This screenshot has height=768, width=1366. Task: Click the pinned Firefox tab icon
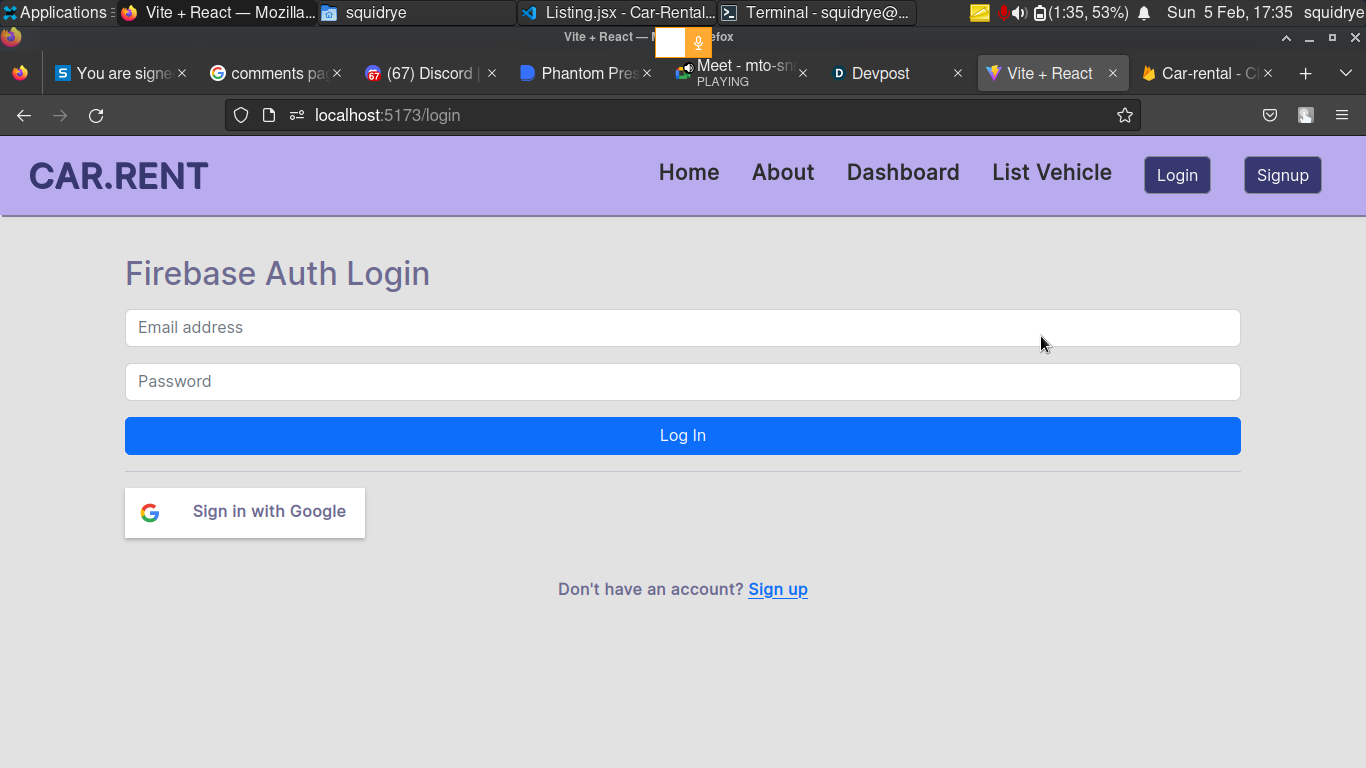(x=20, y=73)
